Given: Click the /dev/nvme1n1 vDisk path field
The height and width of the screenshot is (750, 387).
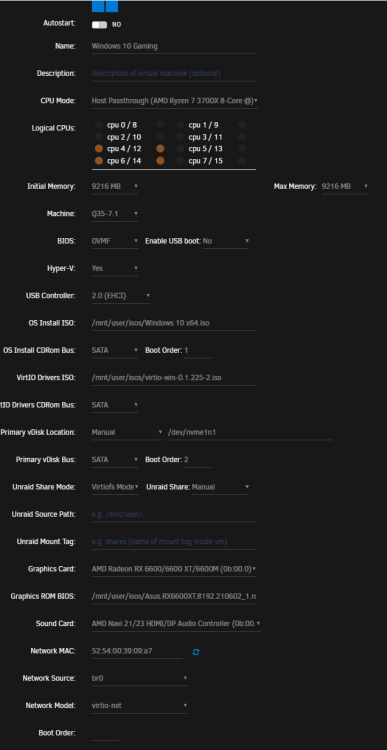Looking at the screenshot, I should (249, 432).
